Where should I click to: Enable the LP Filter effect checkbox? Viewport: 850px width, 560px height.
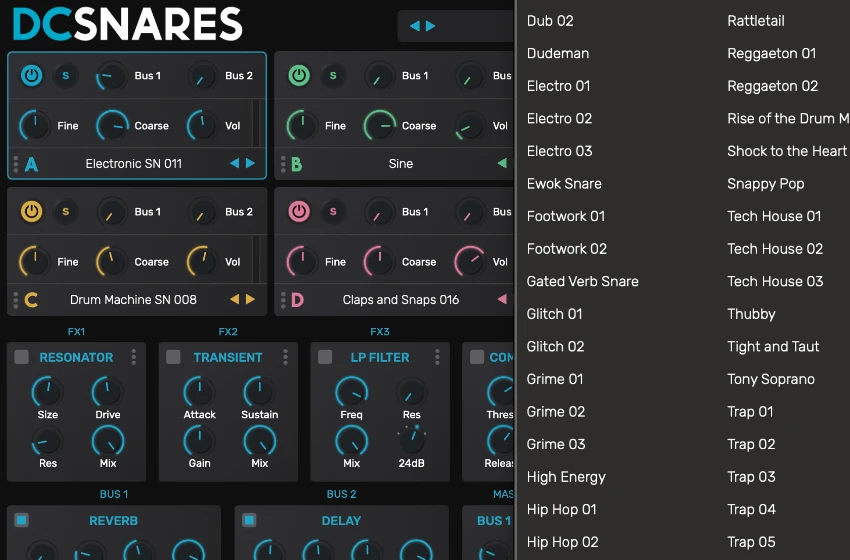pos(325,357)
